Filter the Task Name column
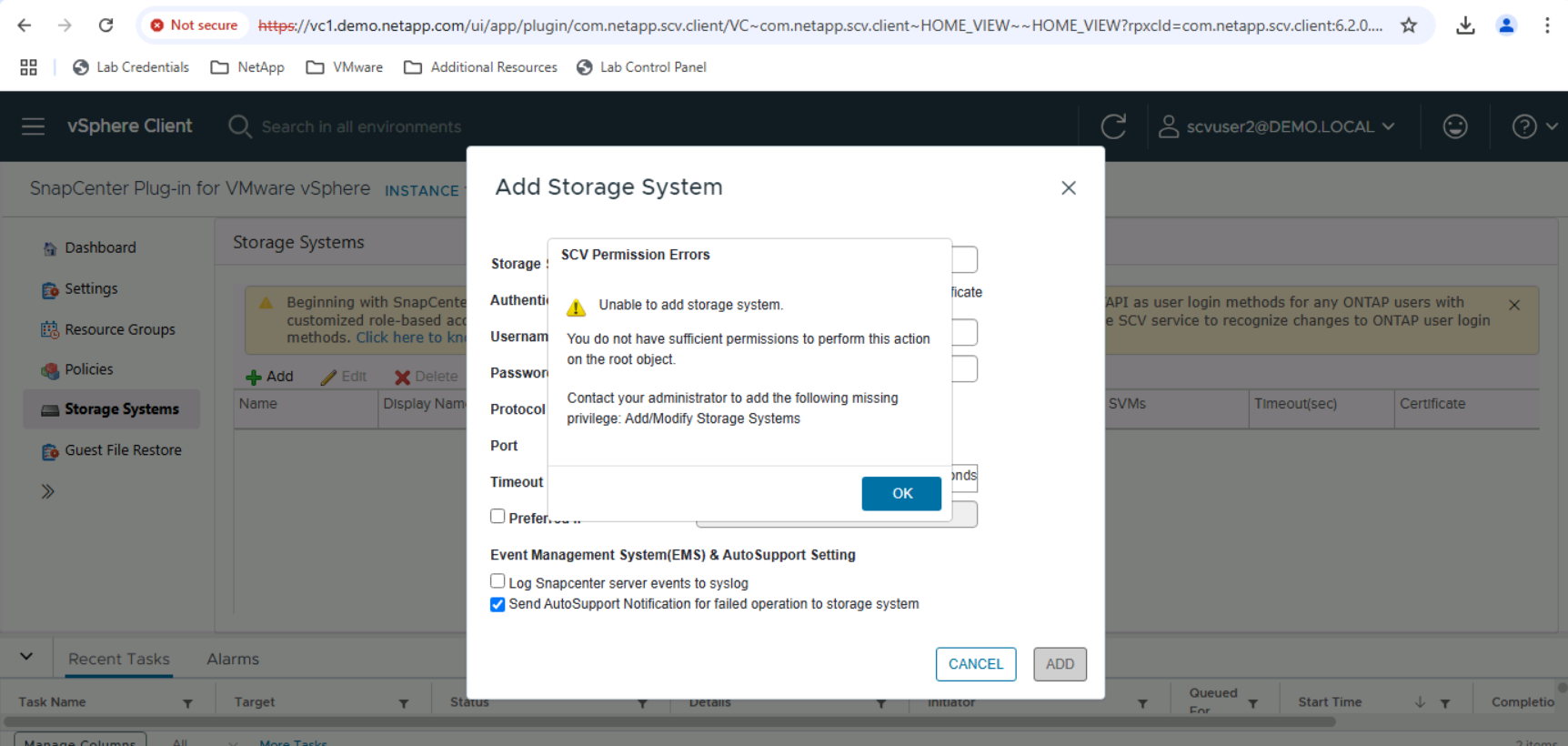The width and height of the screenshot is (1568, 746). (187, 703)
